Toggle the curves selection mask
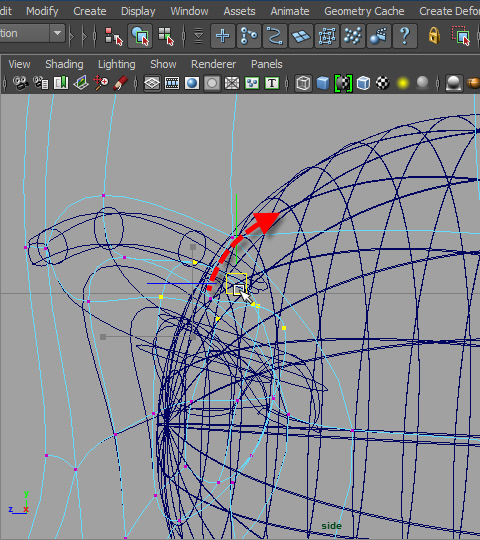 click(275, 36)
